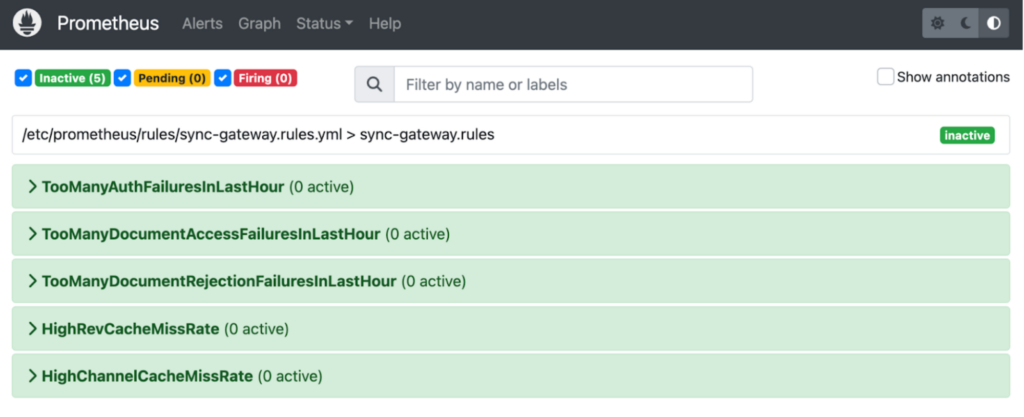The width and height of the screenshot is (1024, 417).
Task: Focus the Filter by name or labels field
Action: [573, 84]
